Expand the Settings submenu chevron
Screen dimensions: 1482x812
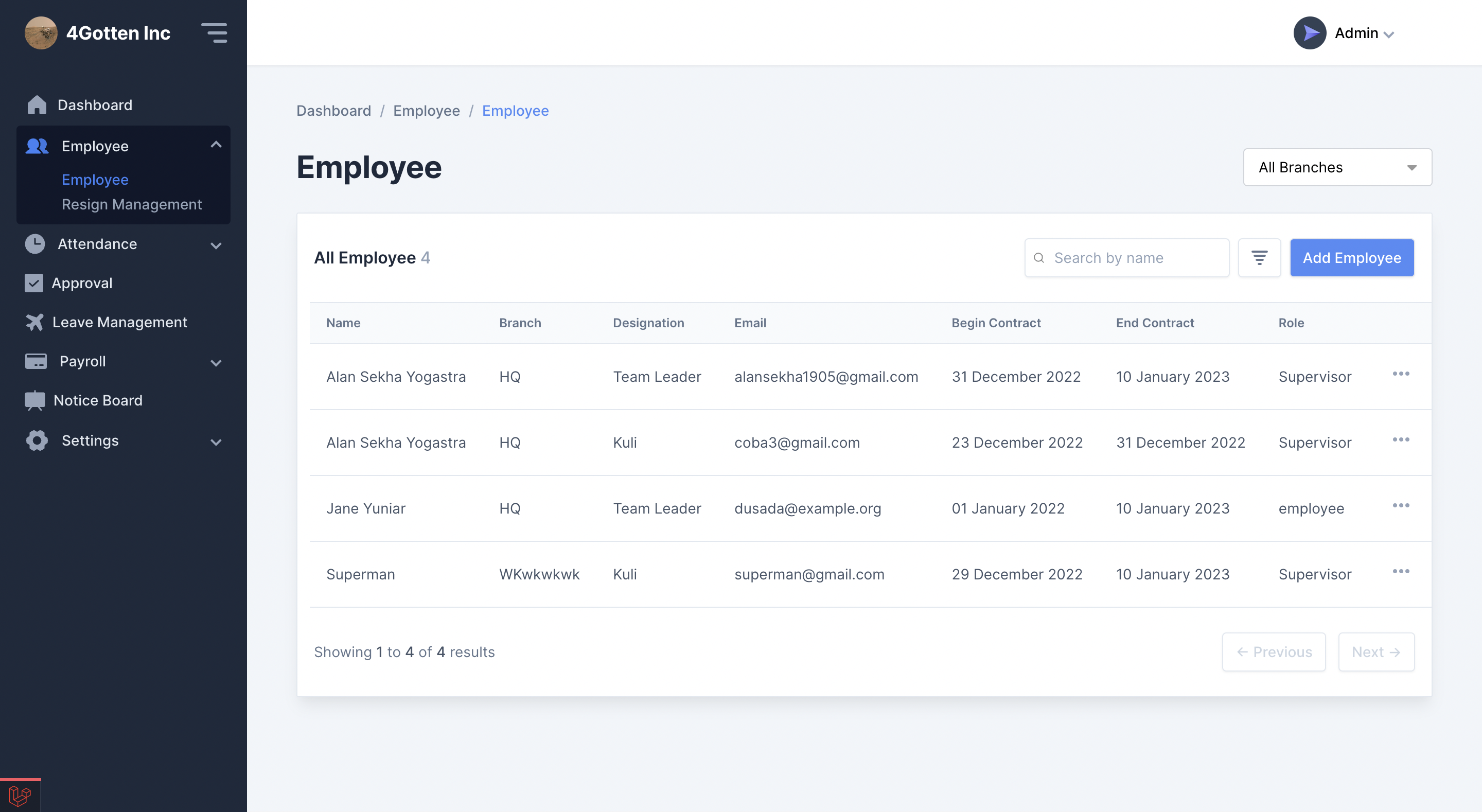[216, 443]
